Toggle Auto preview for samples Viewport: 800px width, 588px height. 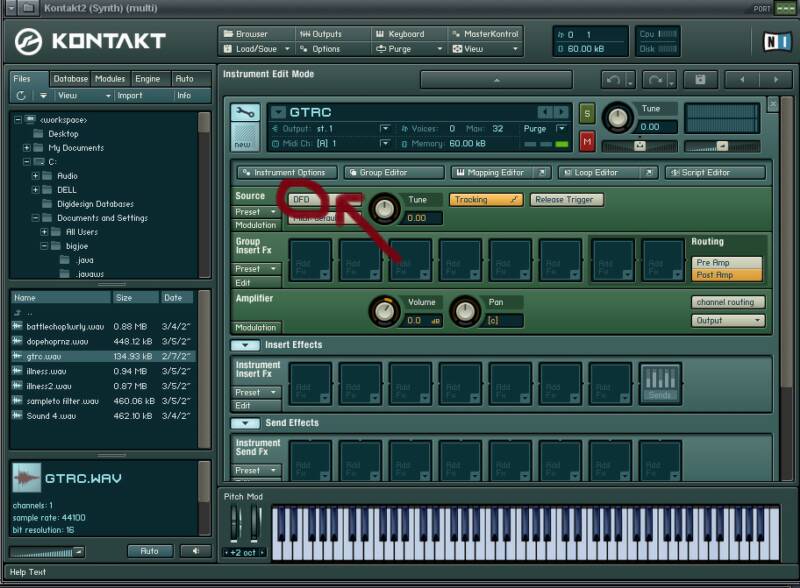(149, 551)
